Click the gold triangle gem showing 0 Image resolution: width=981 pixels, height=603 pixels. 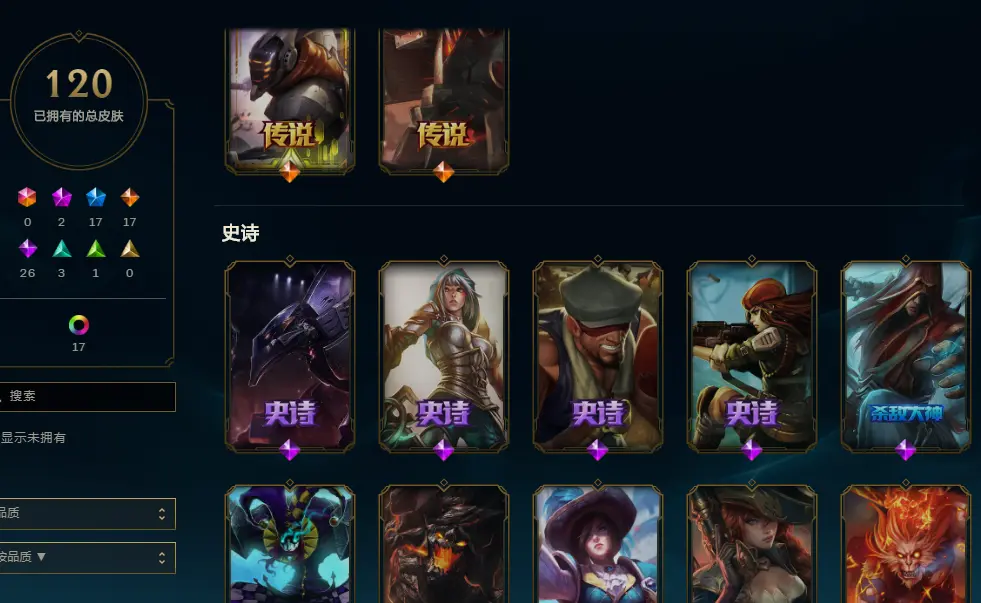(130, 249)
